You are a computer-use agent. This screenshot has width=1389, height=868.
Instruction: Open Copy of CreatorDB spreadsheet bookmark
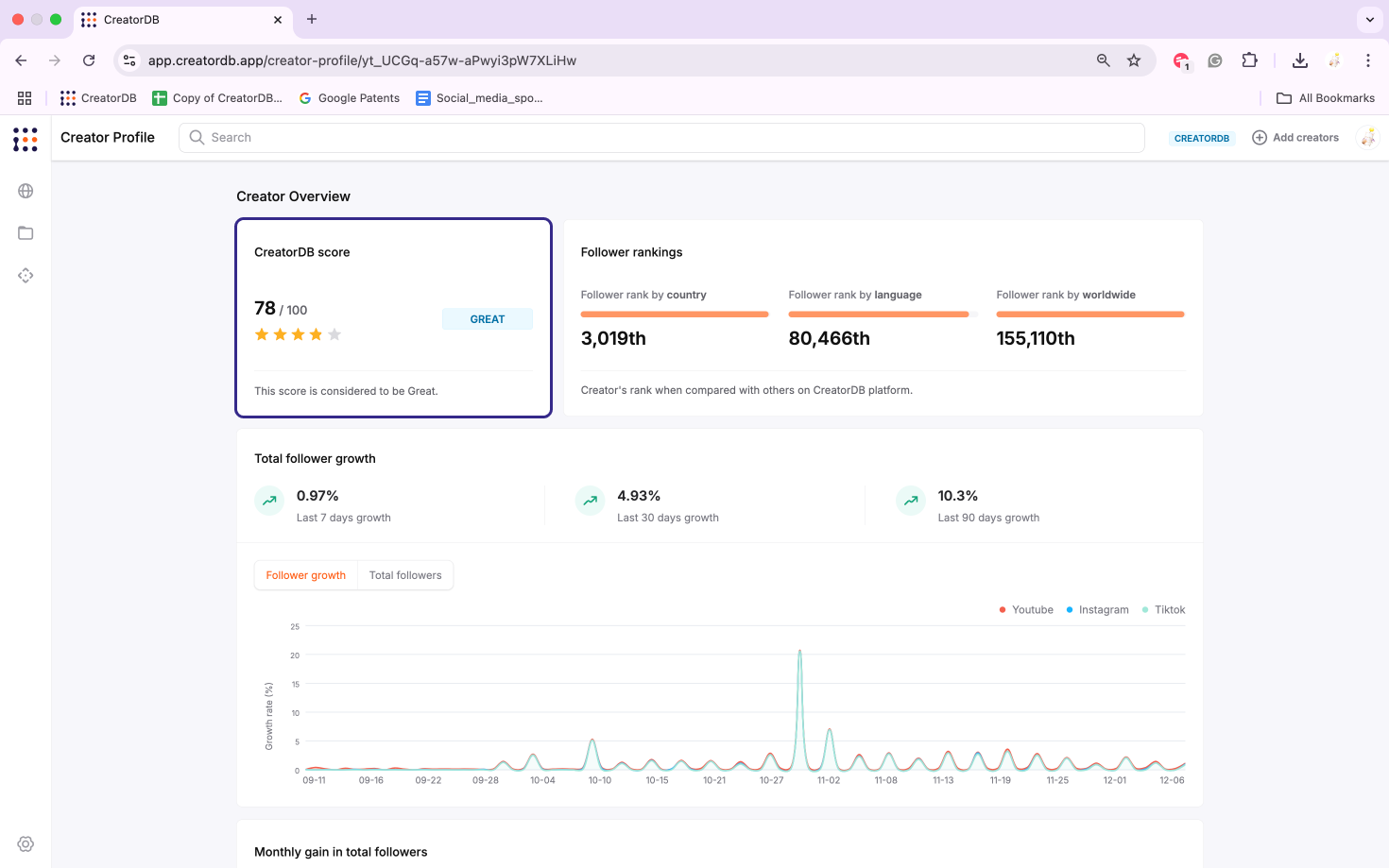(x=217, y=98)
